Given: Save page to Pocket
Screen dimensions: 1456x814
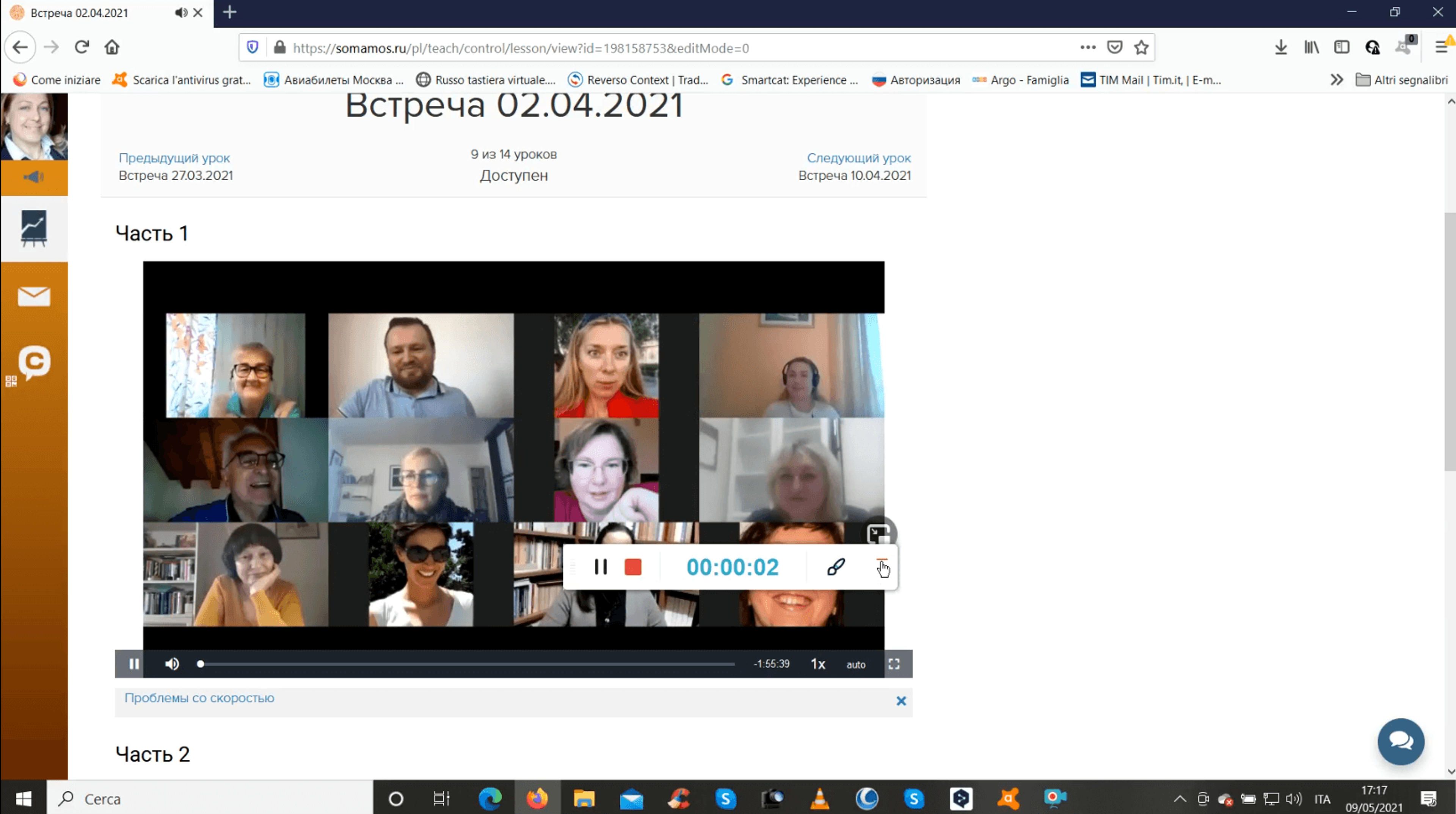Looking at the screenshot, I should (1115, 47).
